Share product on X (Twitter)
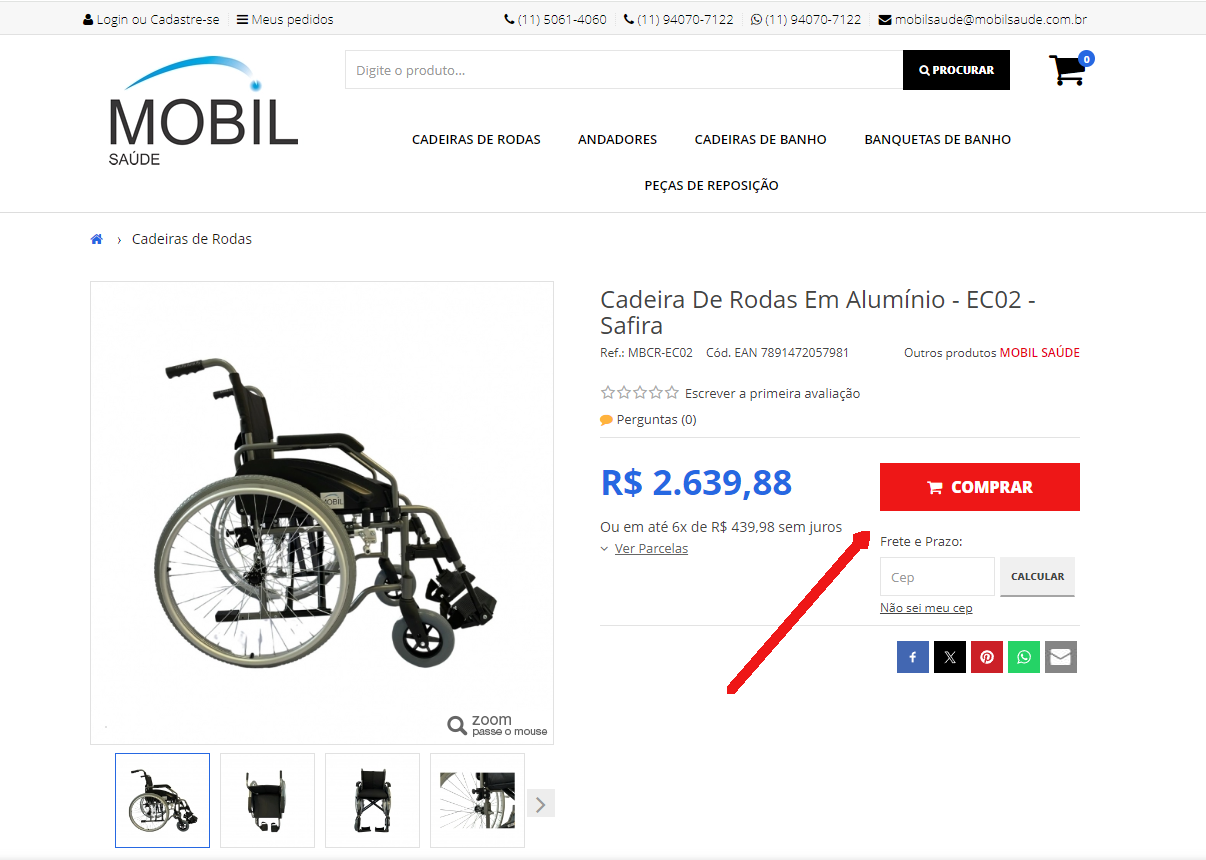This screenshot has height=860, width=1206. point(950,657)
